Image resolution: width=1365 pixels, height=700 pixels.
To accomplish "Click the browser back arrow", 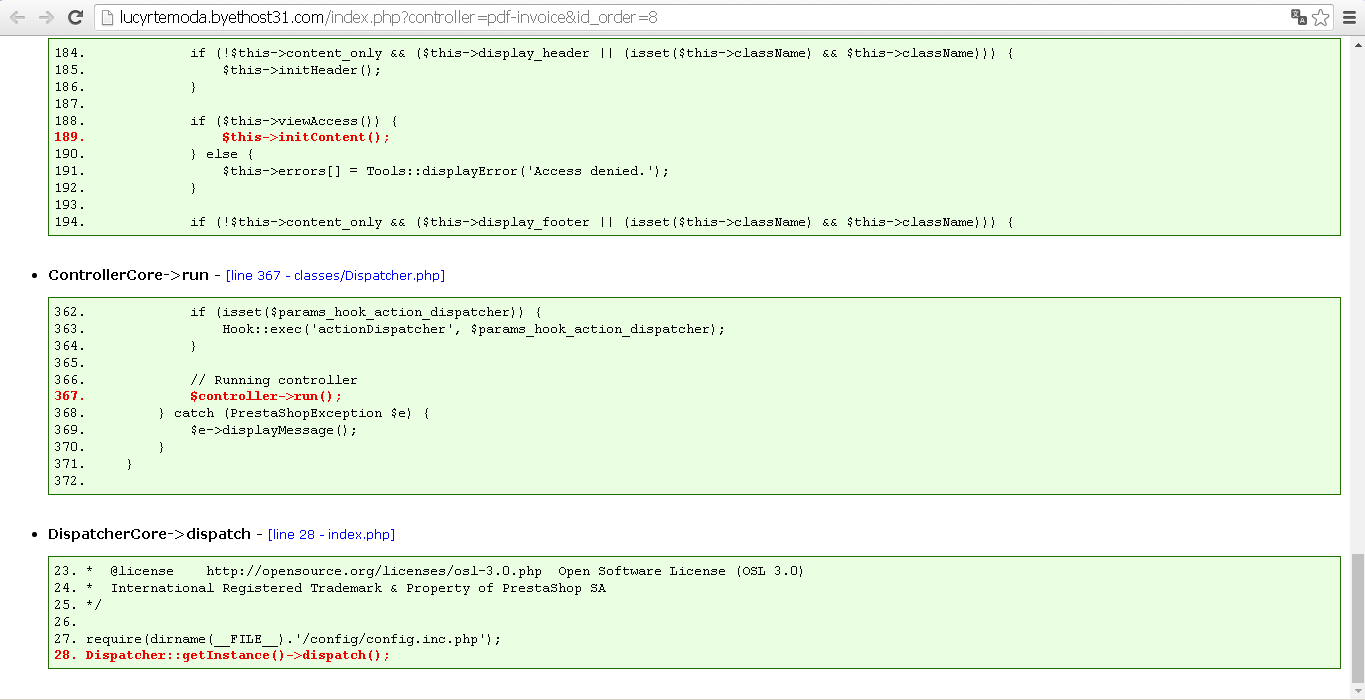I will point(17,17).
